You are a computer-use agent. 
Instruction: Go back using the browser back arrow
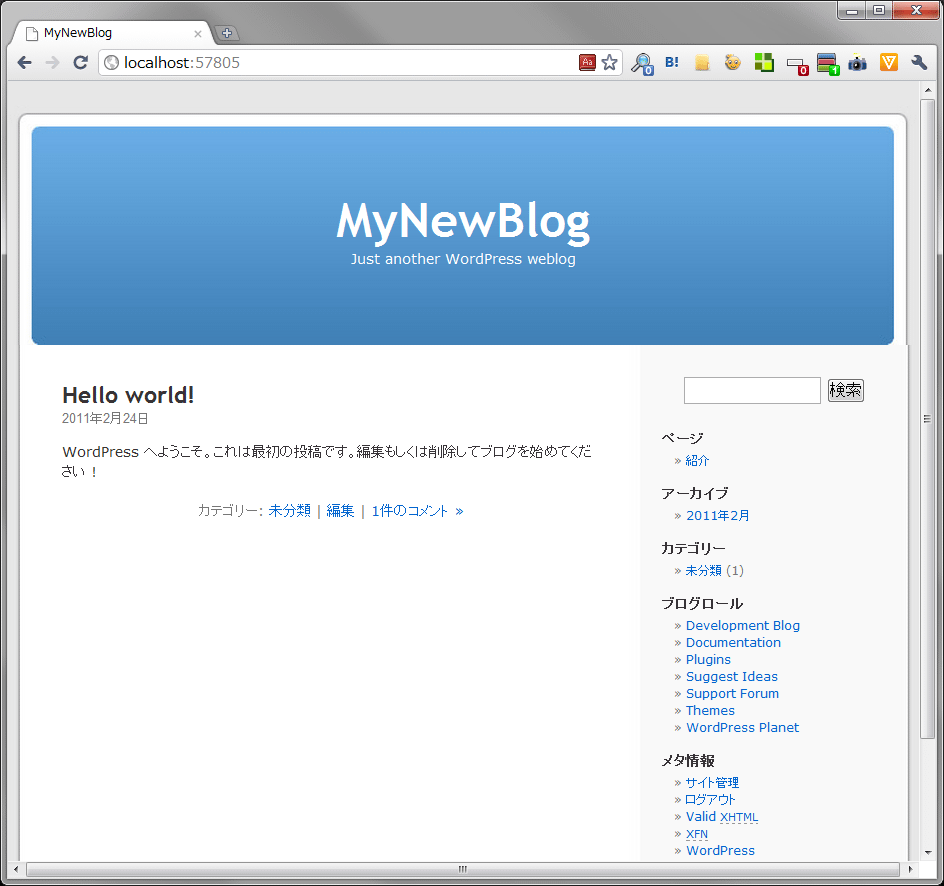pyautogui.click(x=25, y=63)
